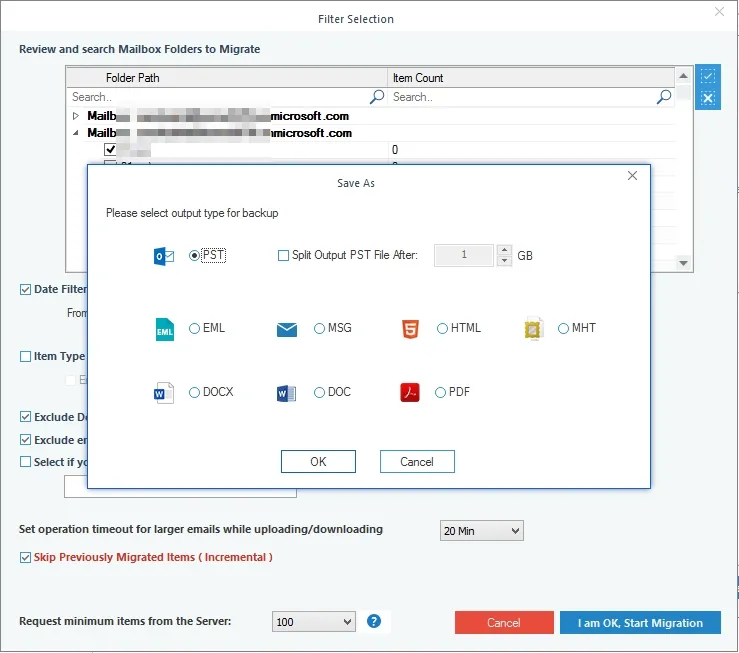This screenshot has height=653, width=739.
Task: Collapse the second expanded Mailbox node
Action: tap(76, 133)
